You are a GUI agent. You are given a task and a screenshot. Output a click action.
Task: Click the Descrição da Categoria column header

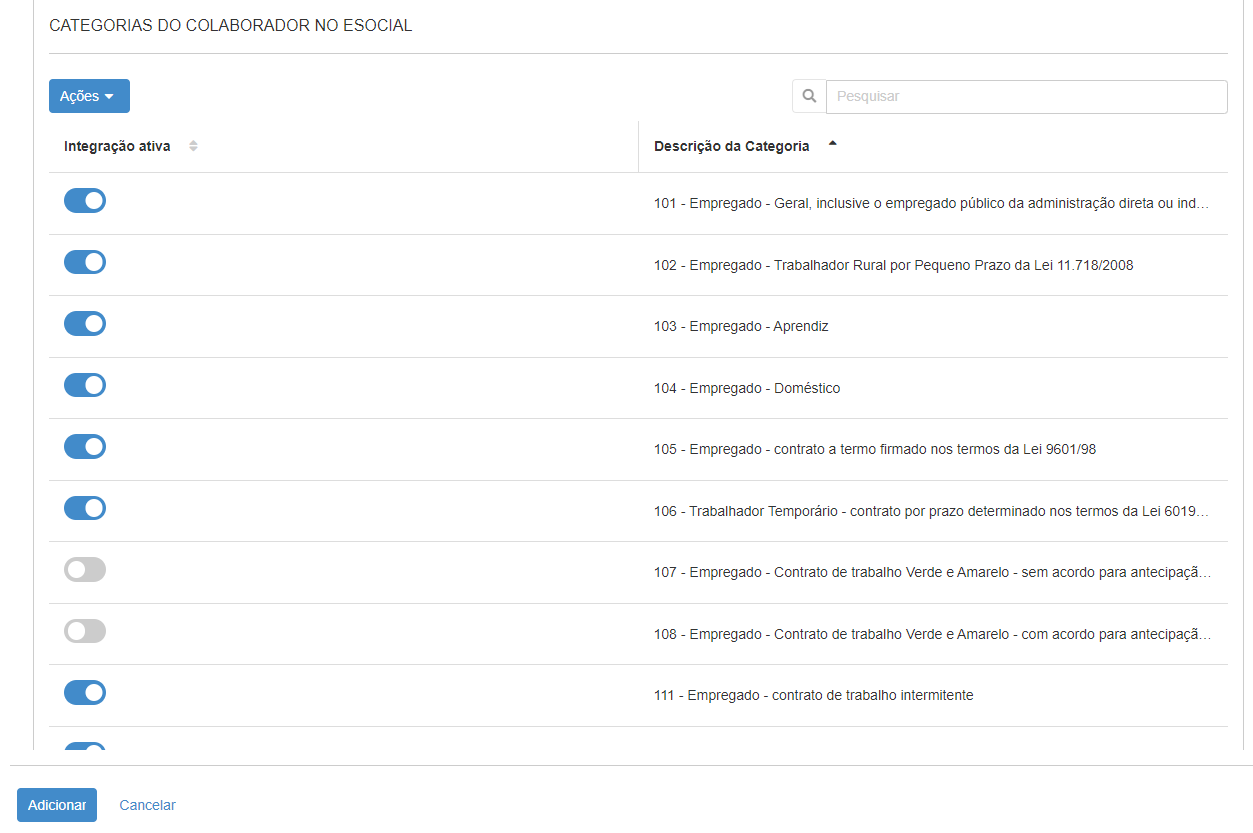[731, 145]
